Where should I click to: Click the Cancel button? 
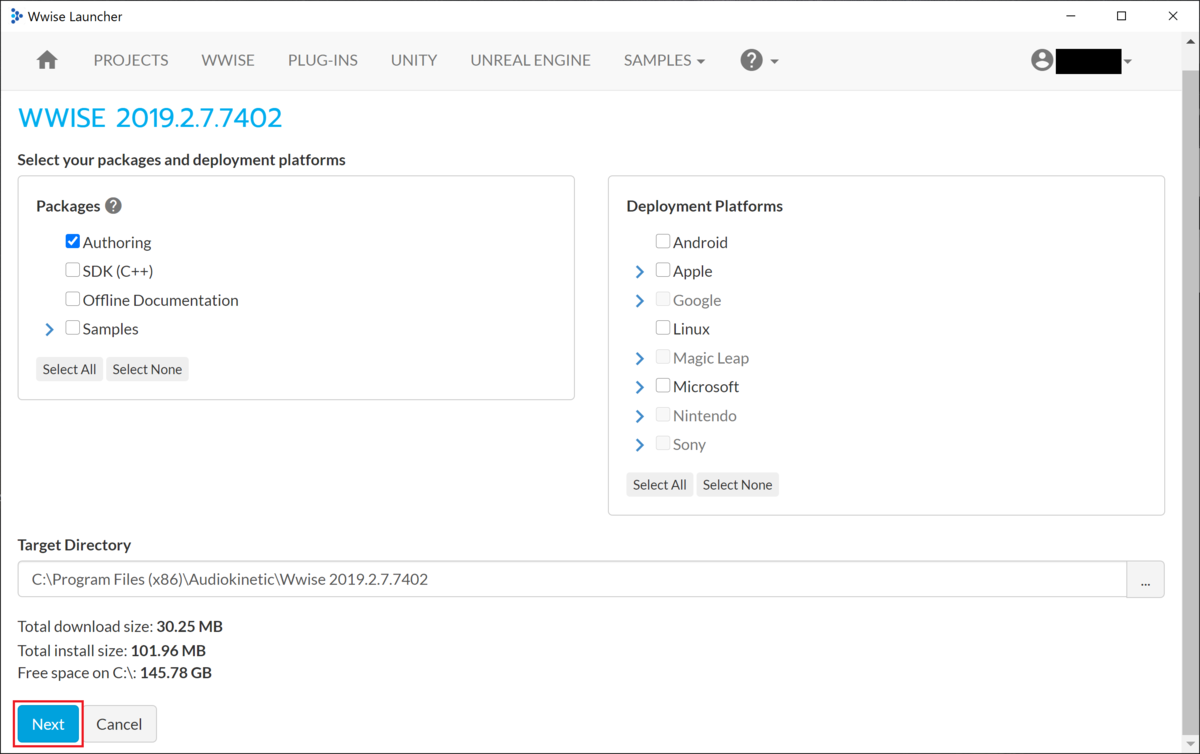pos(119,724)
